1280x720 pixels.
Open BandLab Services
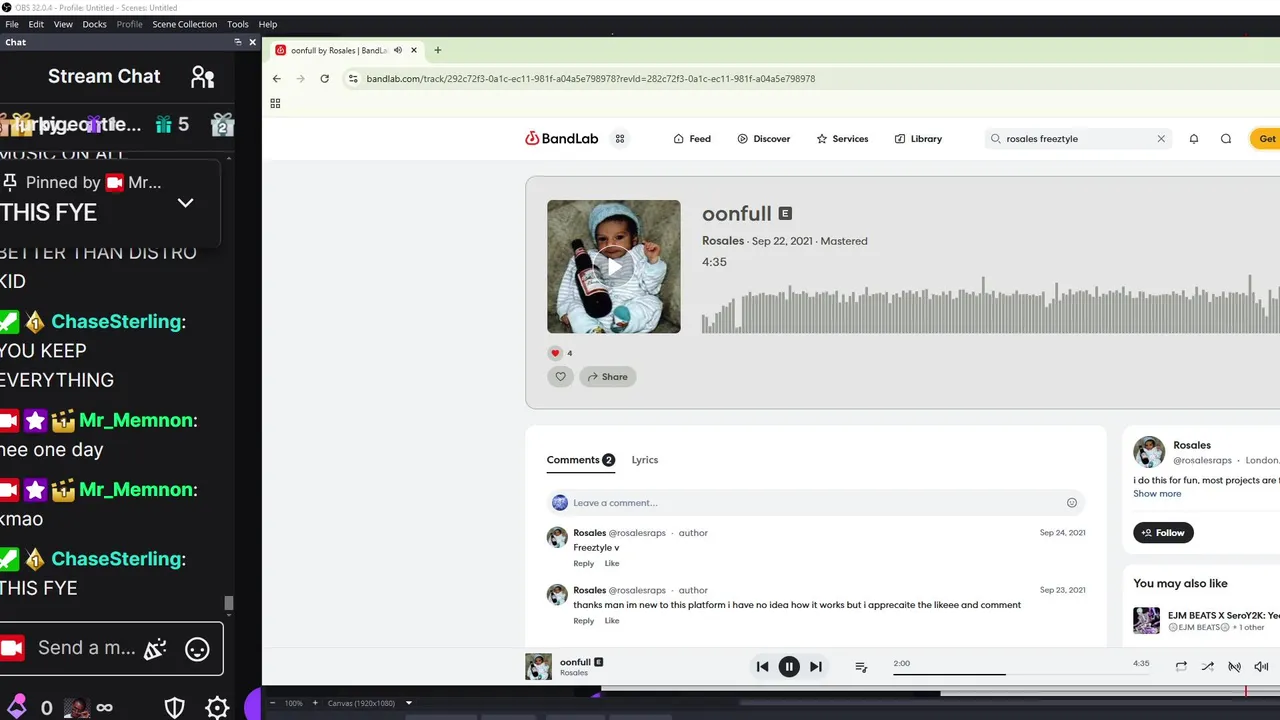coord(842,139)
